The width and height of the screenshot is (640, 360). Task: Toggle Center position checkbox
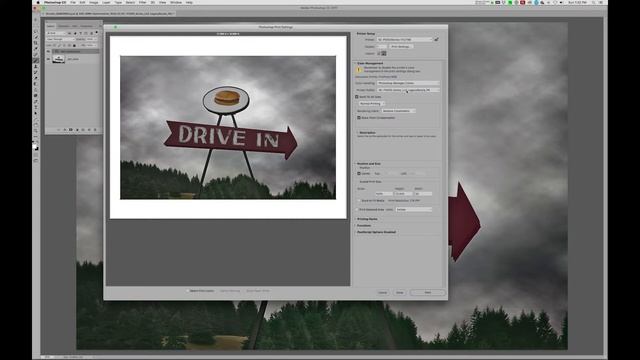359,173
